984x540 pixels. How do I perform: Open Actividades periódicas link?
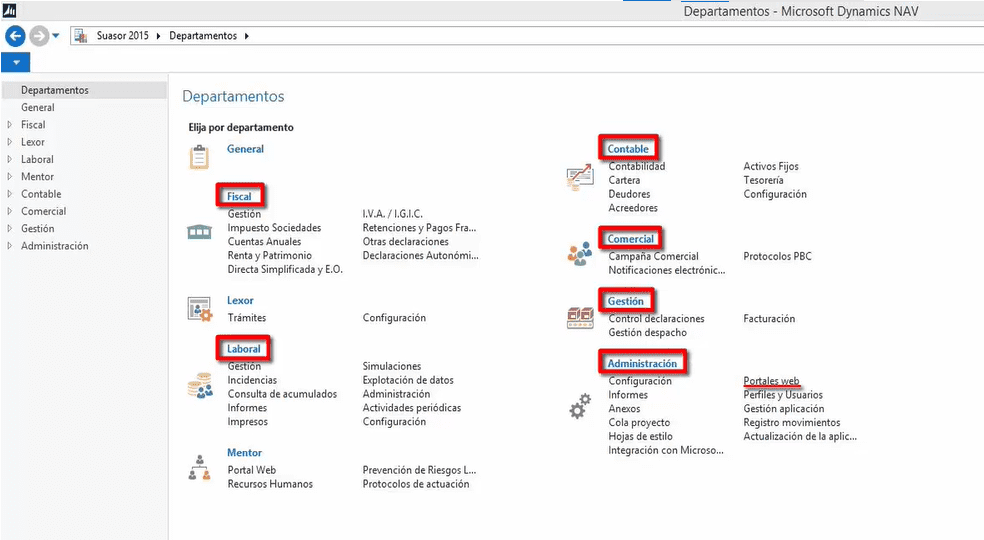pyautogui.click(x=412, y=408)
